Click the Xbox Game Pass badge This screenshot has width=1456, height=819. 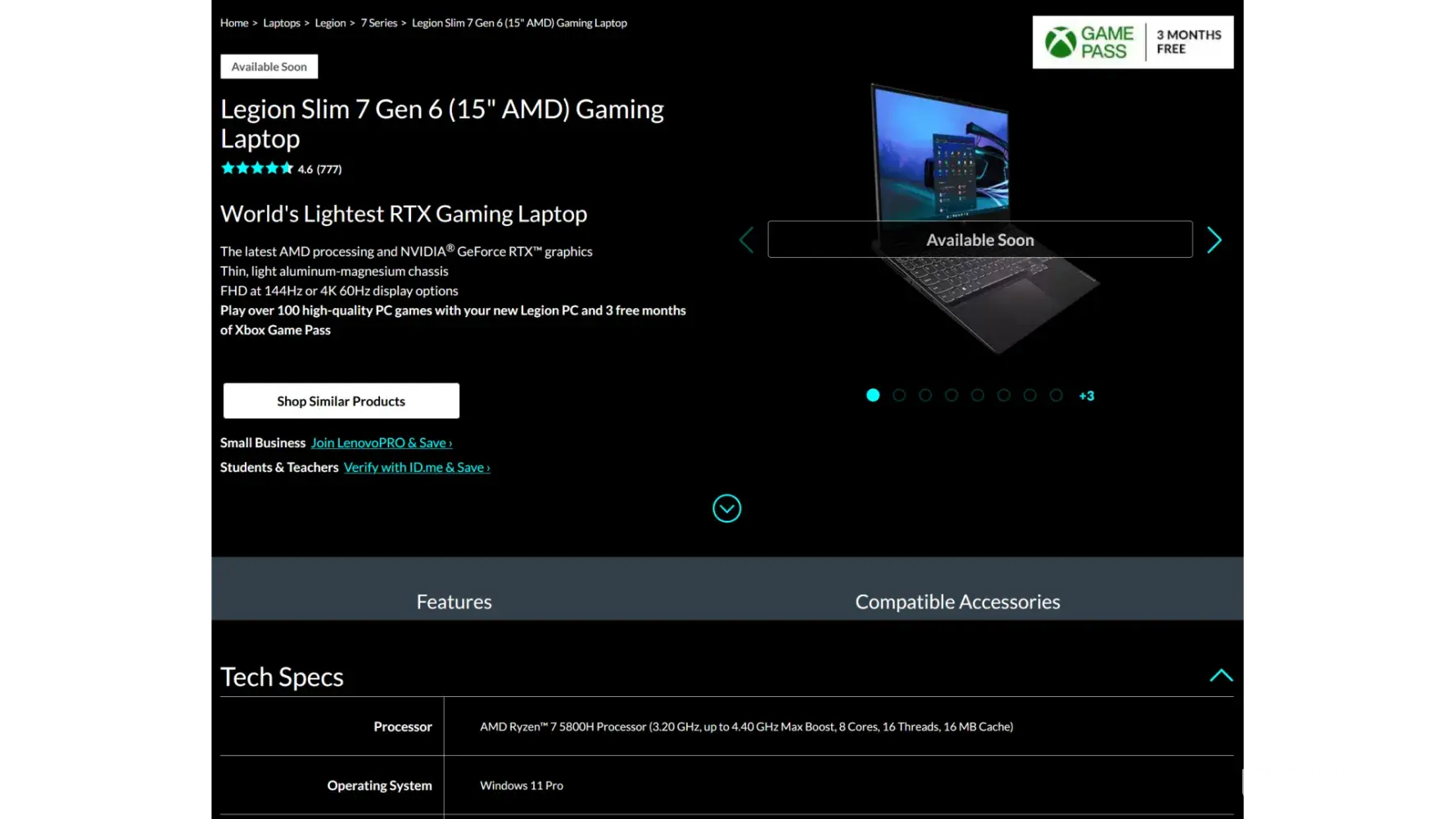1133,43
